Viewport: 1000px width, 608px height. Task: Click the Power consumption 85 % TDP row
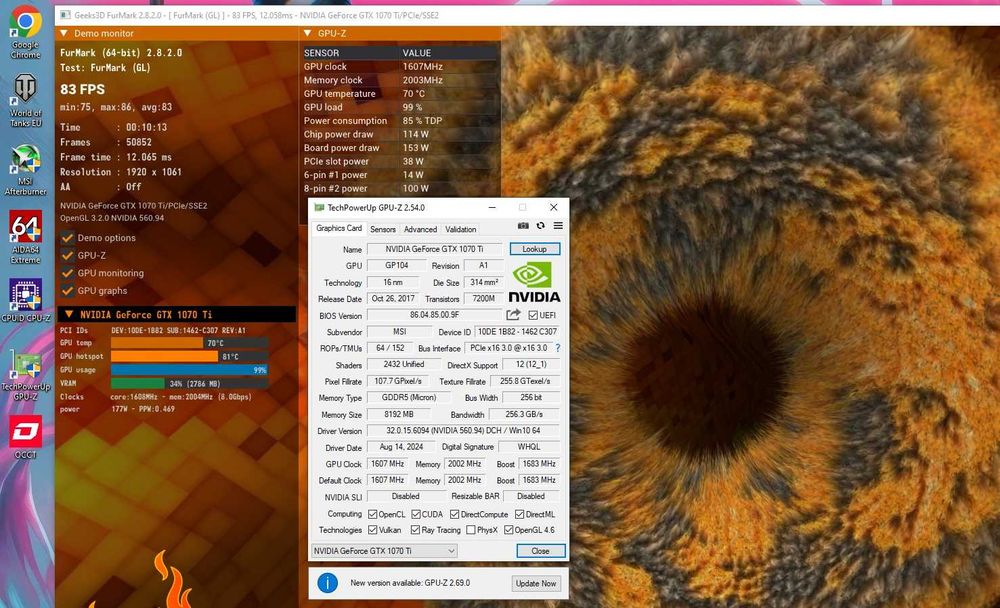click(400, 121)
